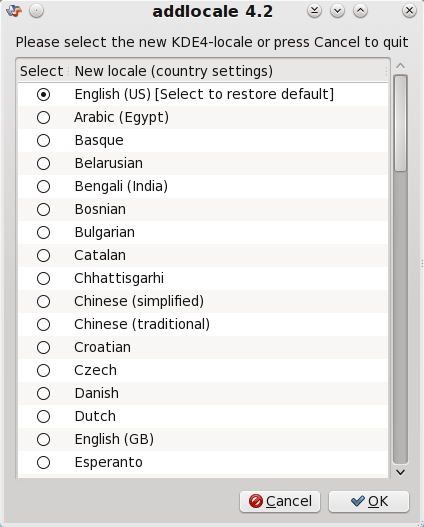Choose the Chinese (simplified) radio button
This screenshot has height=527, width=424.
coord(43,301)
